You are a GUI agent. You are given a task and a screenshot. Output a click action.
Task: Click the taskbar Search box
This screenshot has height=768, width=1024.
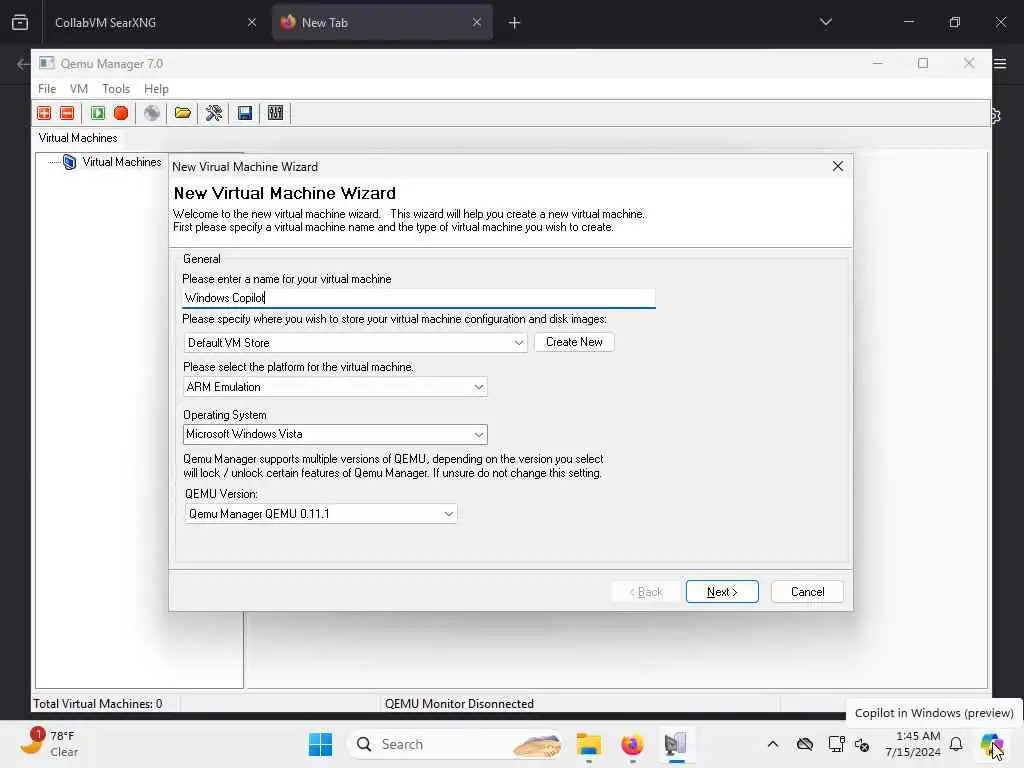[457, 744]
